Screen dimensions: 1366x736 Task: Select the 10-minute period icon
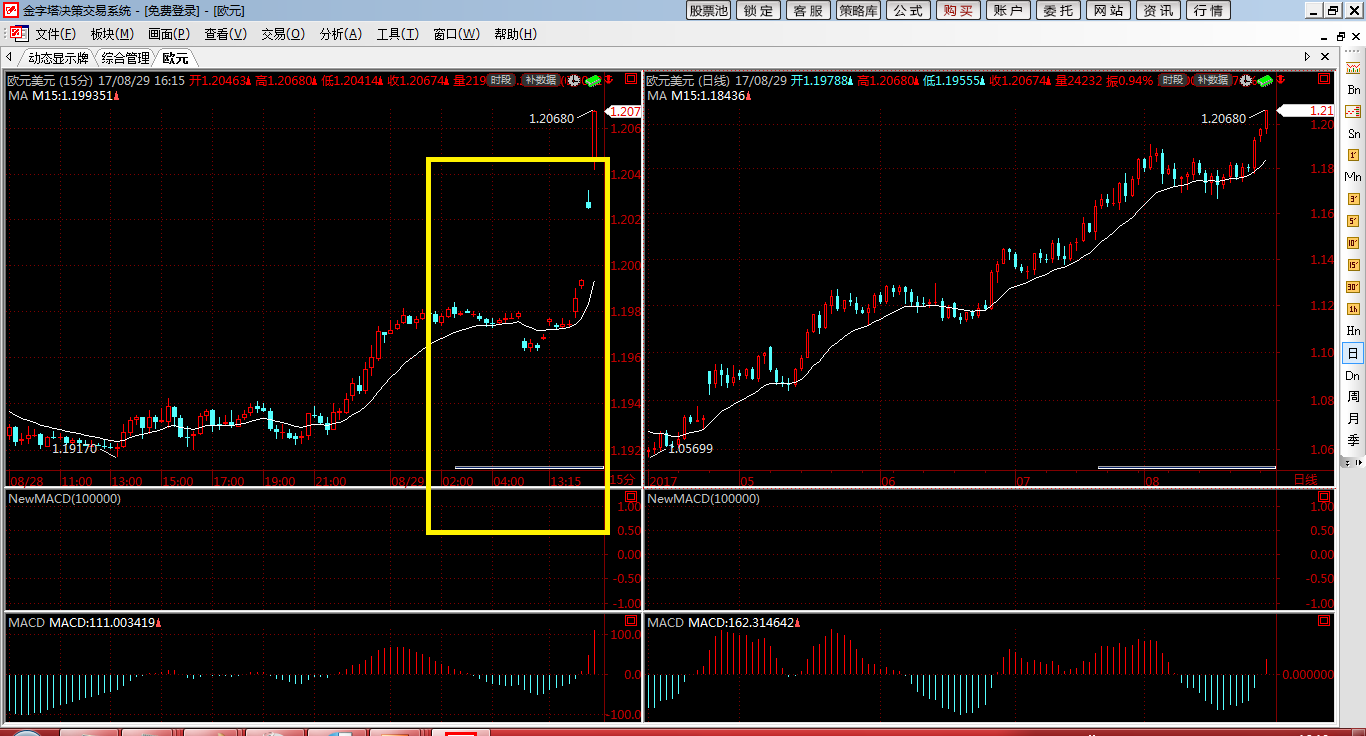(1353, 243)
